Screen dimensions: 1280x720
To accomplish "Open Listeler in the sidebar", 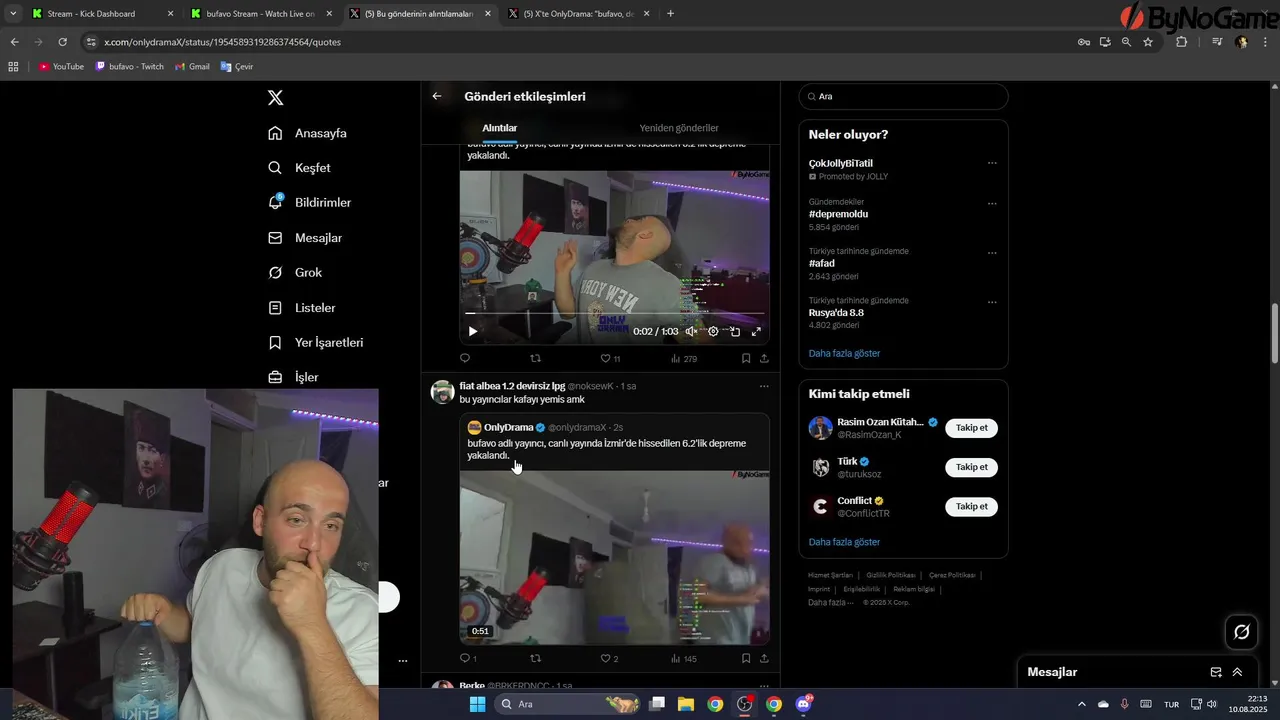I will tap(302, 308).
